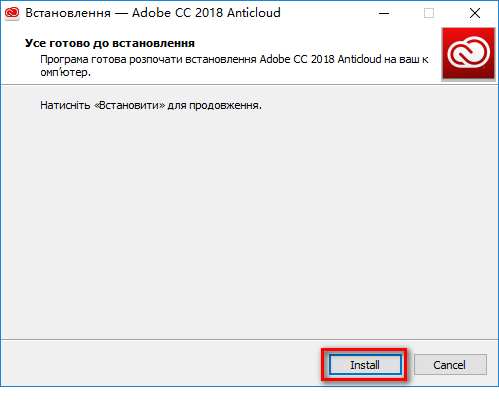Click the Install button
This screenshot has height=406, width=499.
365,365
